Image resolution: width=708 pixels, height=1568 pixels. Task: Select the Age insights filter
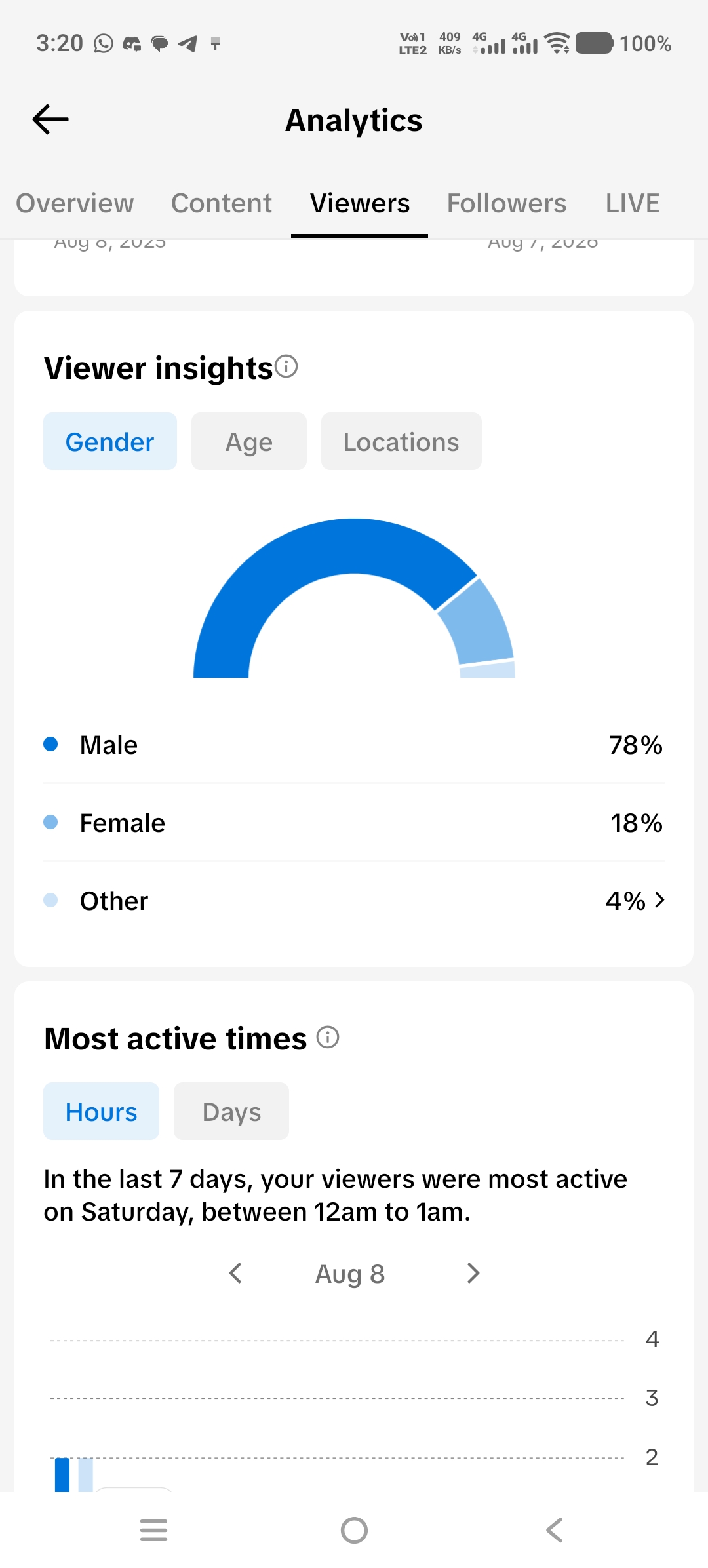click(x=249, y=441)
